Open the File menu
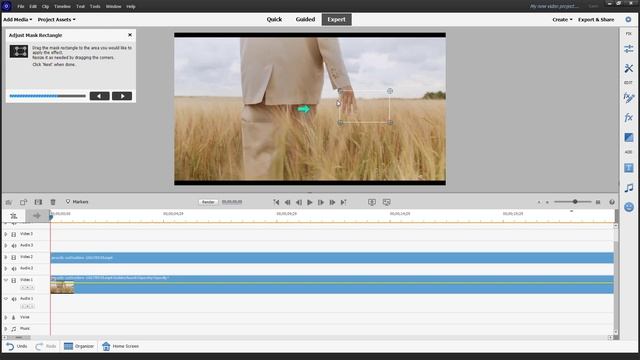 coord(20,7)
